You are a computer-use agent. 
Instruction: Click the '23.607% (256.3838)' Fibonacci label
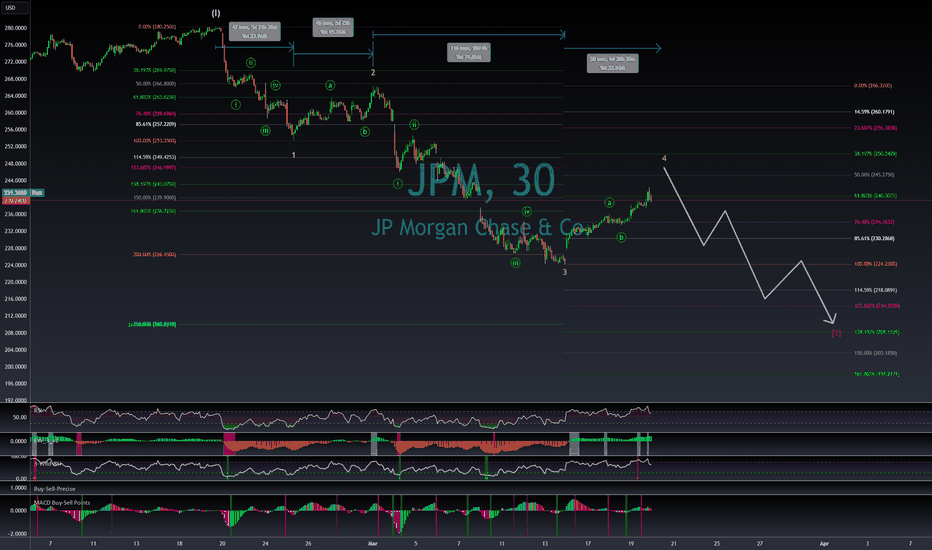pos(876,128)
